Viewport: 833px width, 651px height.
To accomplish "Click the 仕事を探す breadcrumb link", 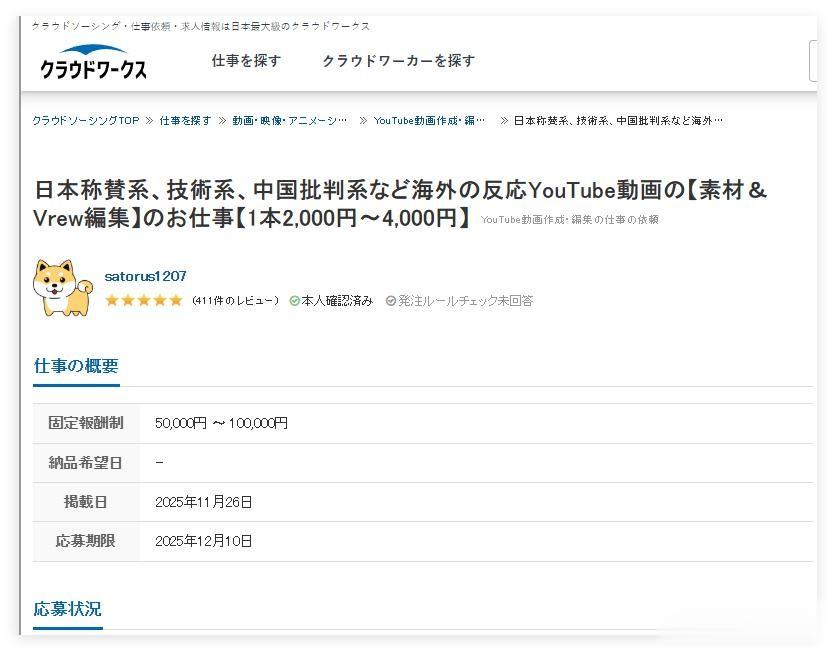I will point(185,121).
